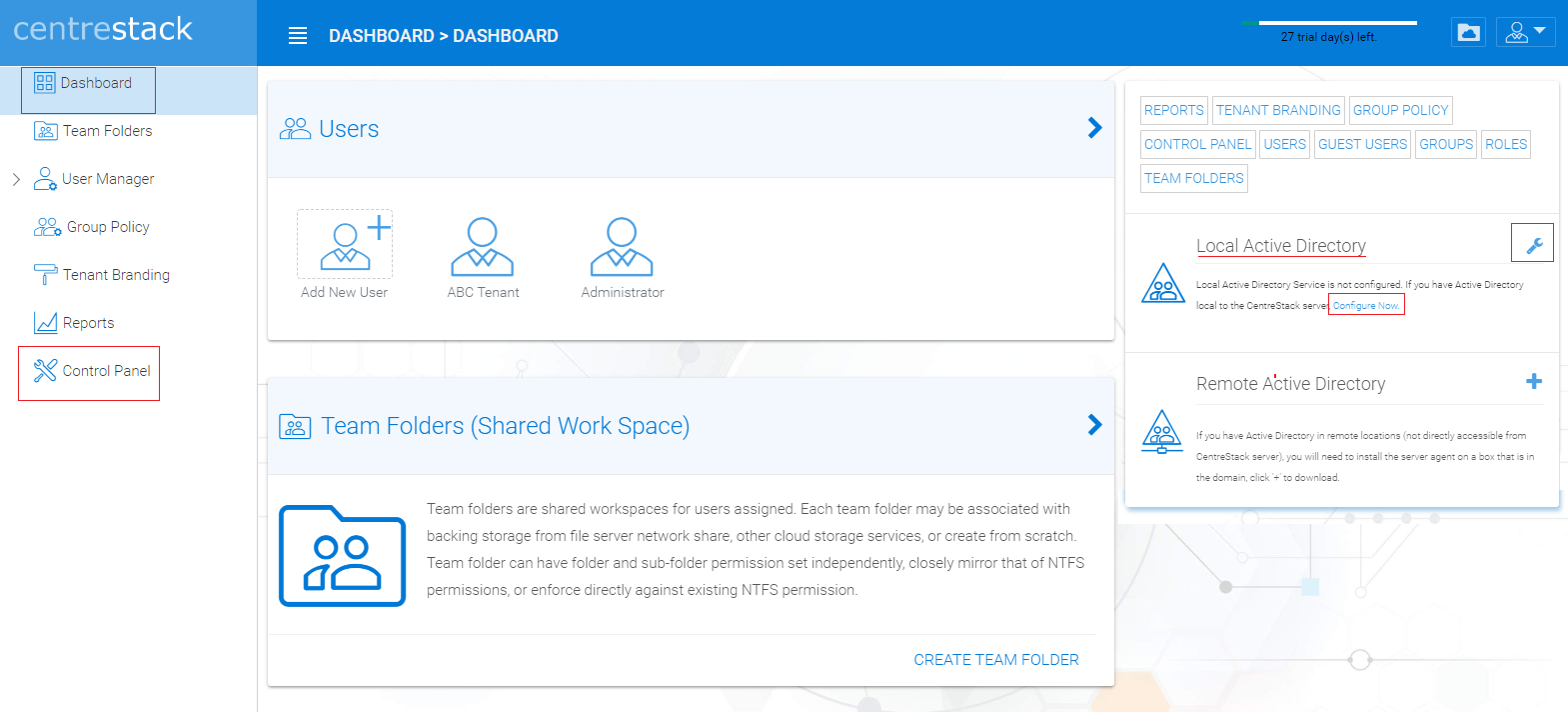The width and height of the screenshot is (1568, 712).
Task: Click the GUEST USERS quick link button
Action: 1362,144
